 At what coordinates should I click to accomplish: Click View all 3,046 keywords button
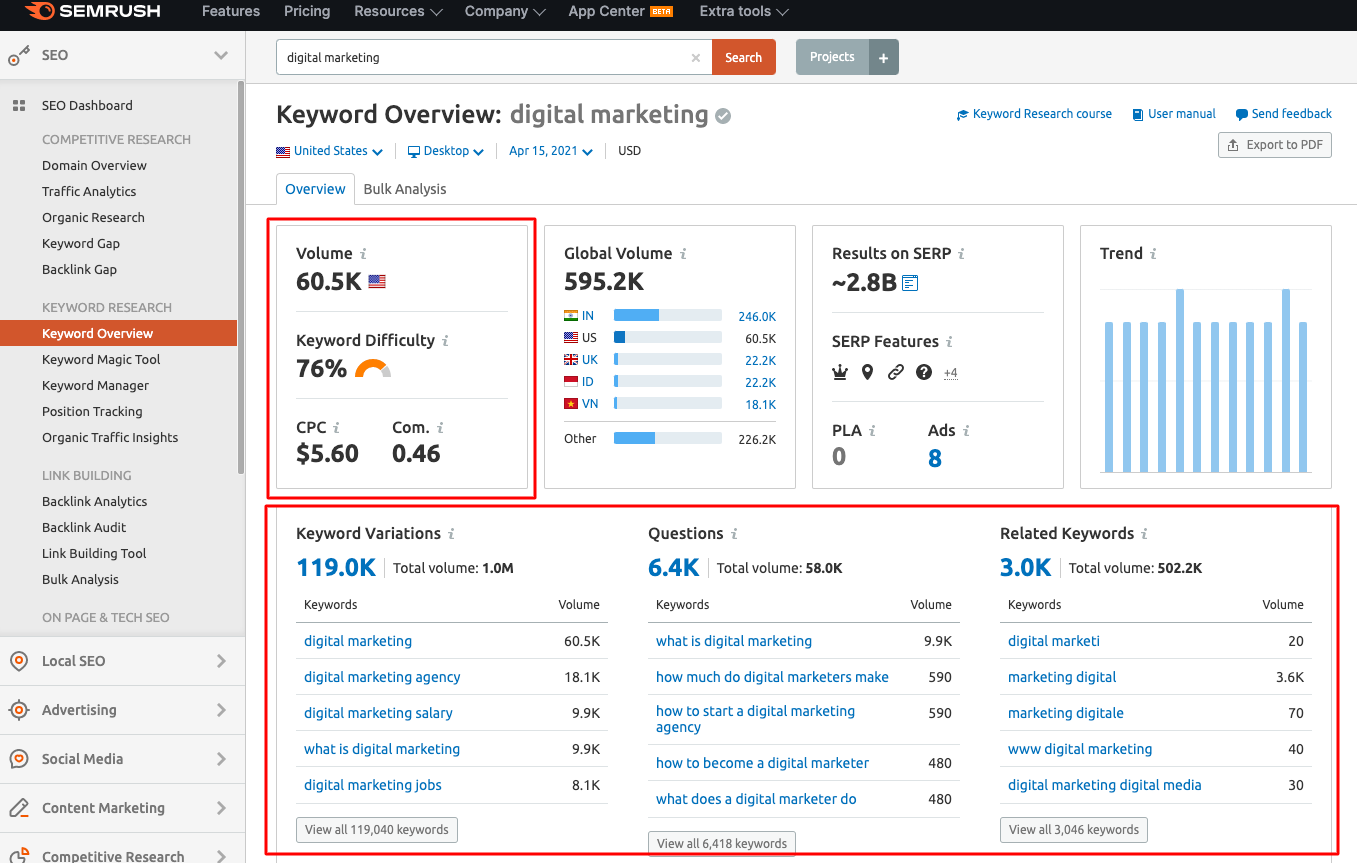click(1074, 830)
